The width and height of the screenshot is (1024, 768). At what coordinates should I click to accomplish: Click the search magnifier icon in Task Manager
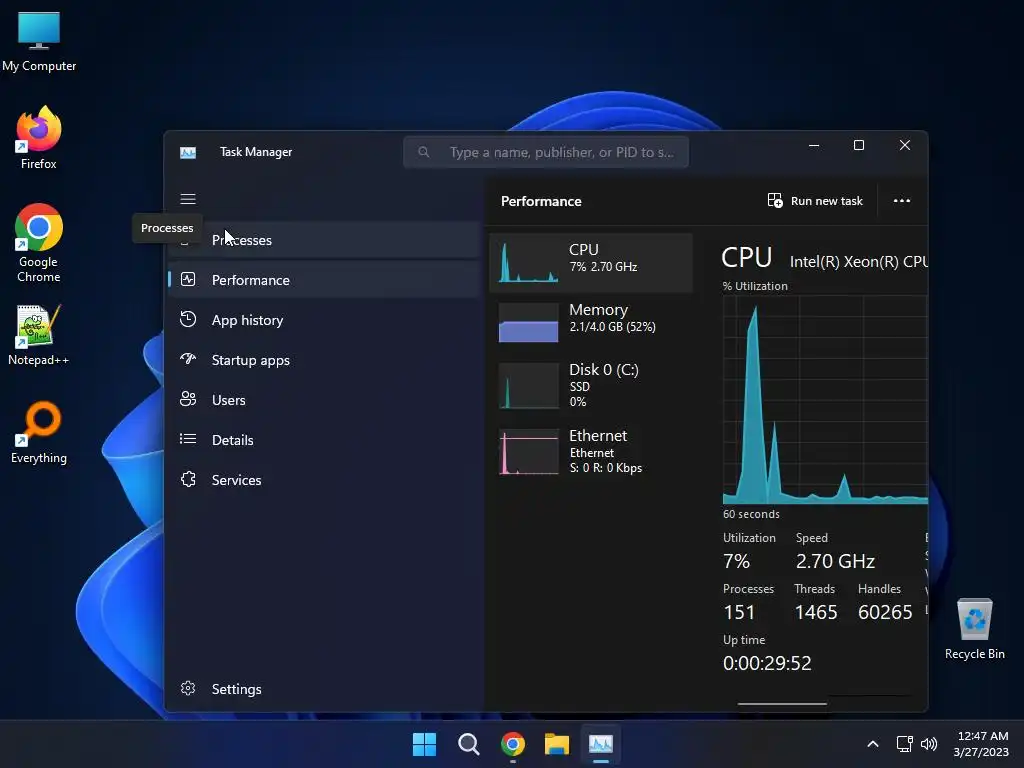[x=424, y=152]
